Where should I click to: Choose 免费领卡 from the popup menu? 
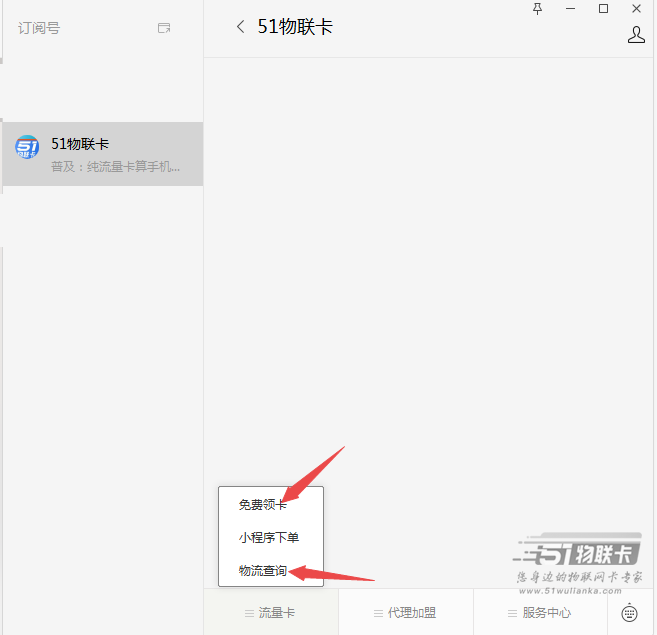pyautogui.click(x=263, y=505)
